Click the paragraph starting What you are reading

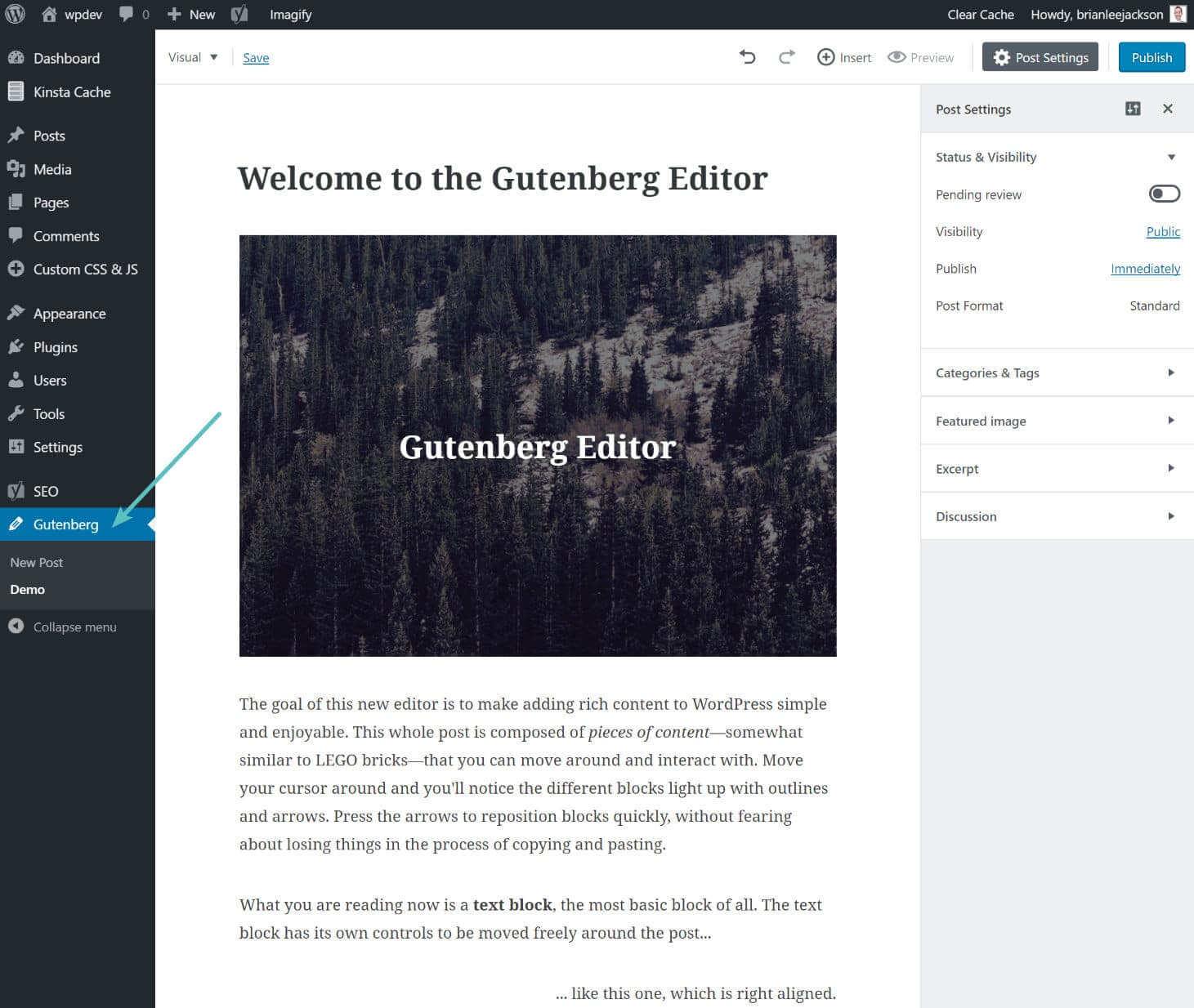point(530,918)
